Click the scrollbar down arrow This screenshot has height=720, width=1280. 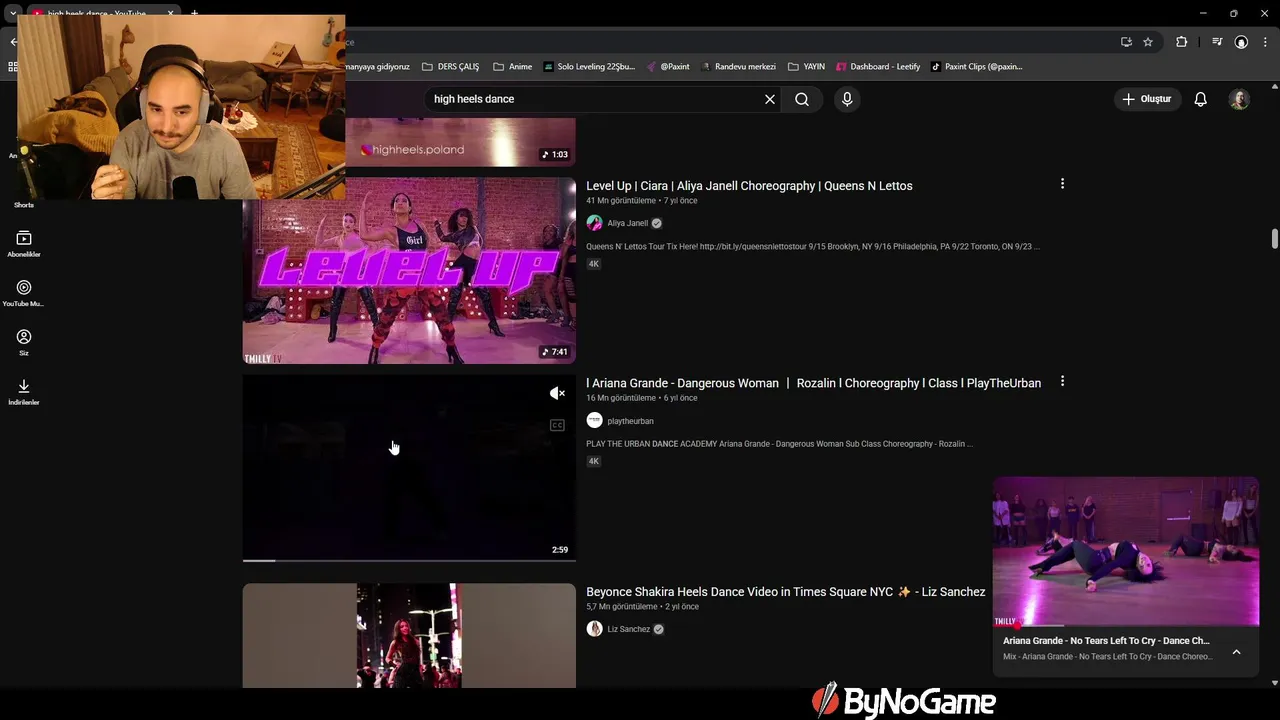coord(1274,683)
